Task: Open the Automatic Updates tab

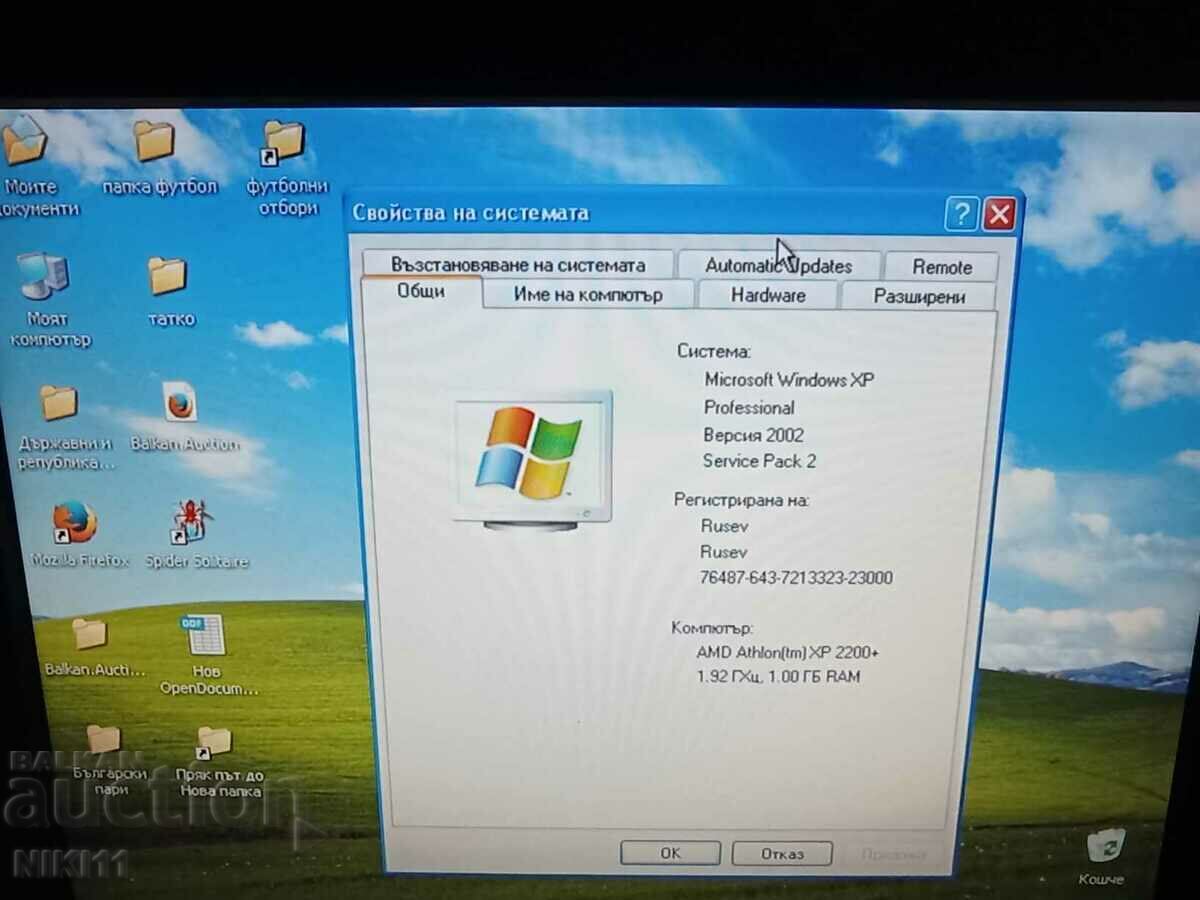Action: click(779, 265)
